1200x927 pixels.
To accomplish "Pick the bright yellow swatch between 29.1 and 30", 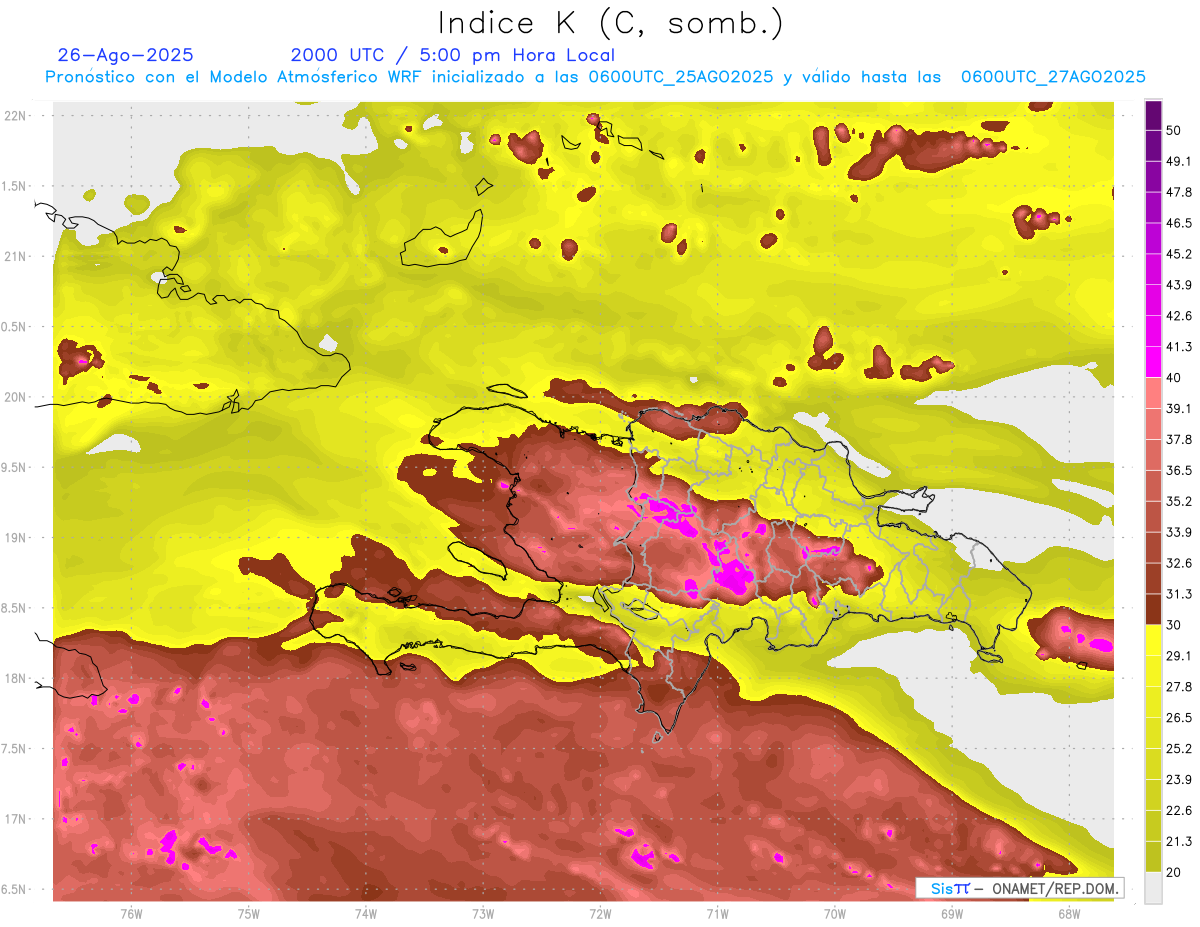I will click(1153, 640).
